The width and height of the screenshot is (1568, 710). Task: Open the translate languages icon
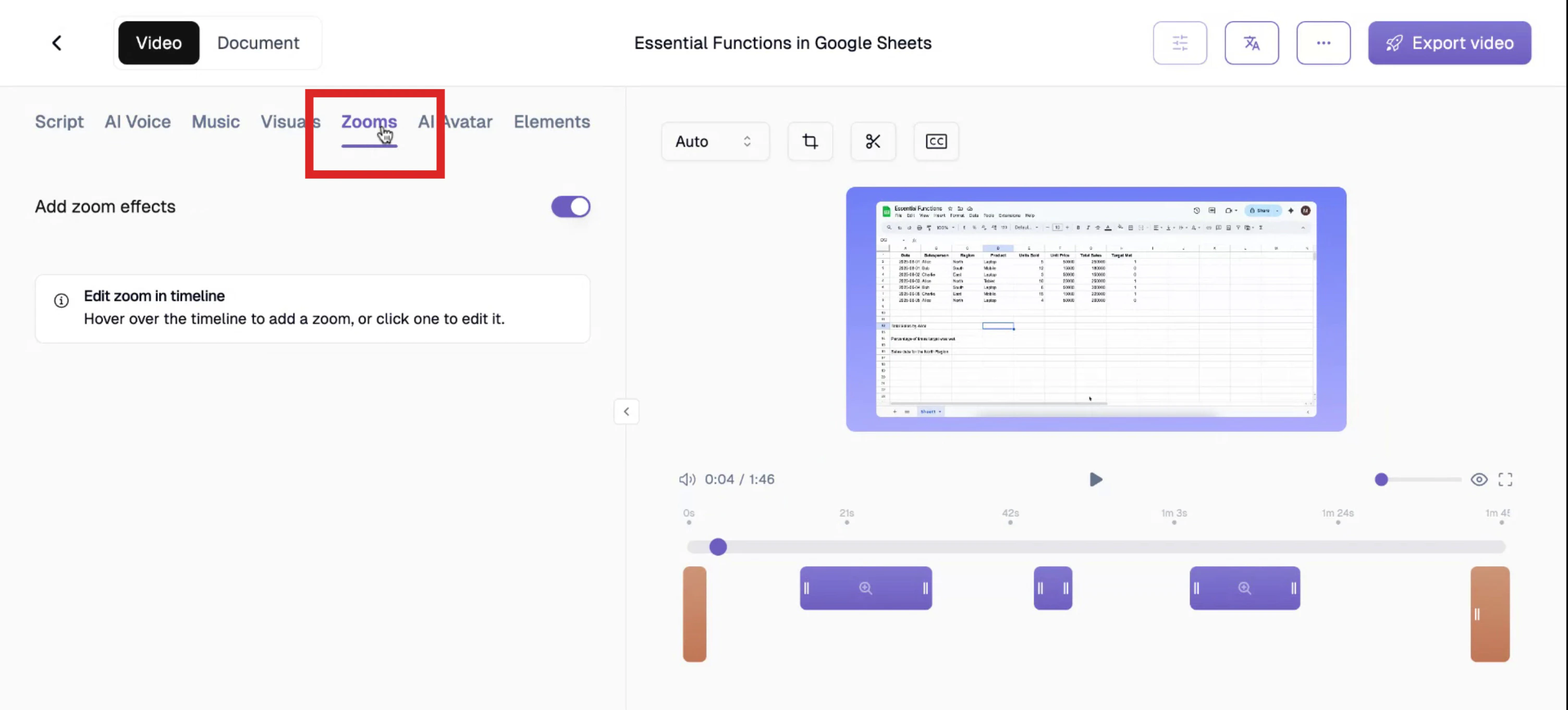(x=1252, y=43)
